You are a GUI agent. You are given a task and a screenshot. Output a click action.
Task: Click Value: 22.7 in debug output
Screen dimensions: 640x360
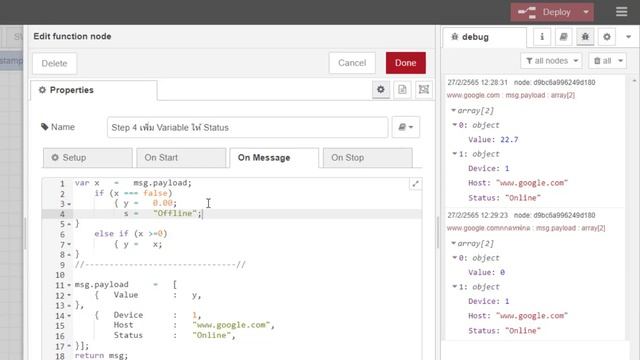tap(493, 140)
